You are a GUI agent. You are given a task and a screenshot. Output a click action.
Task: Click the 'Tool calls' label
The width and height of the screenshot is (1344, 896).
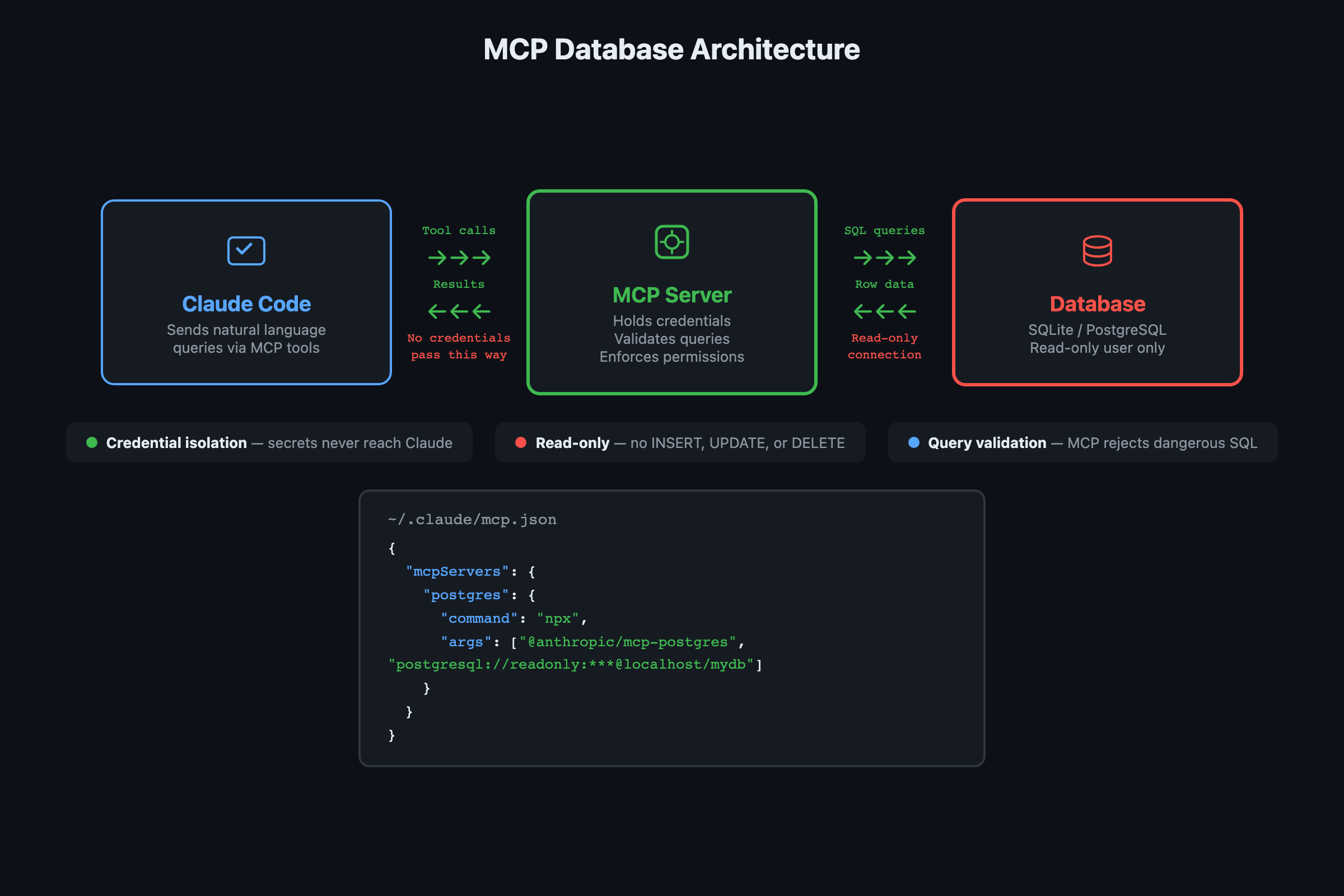tap(459, 230)
